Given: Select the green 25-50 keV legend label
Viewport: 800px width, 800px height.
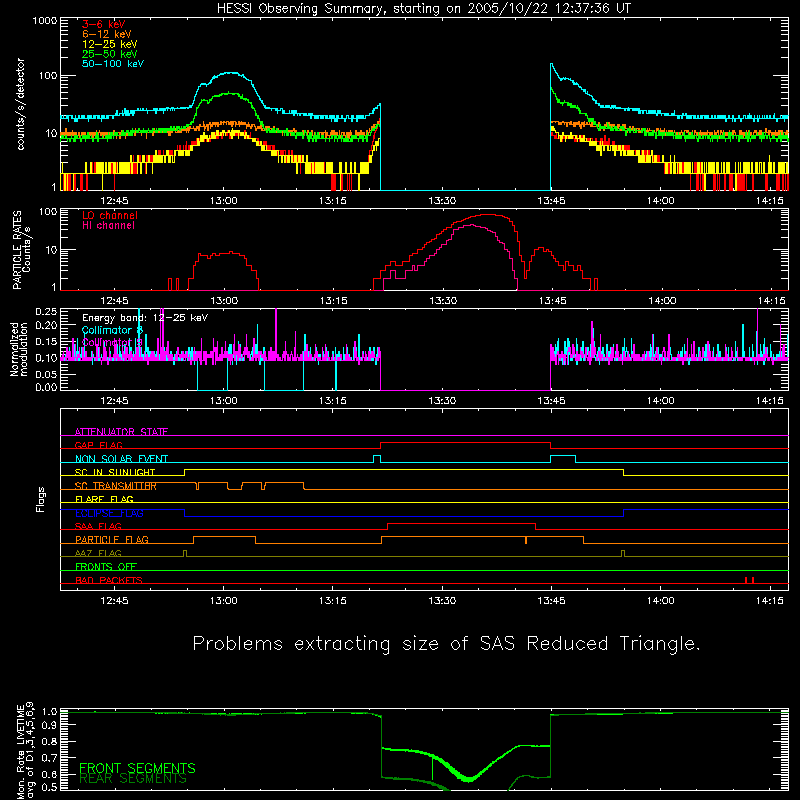Looking at the screenshot, I should (x=110, y=54).
